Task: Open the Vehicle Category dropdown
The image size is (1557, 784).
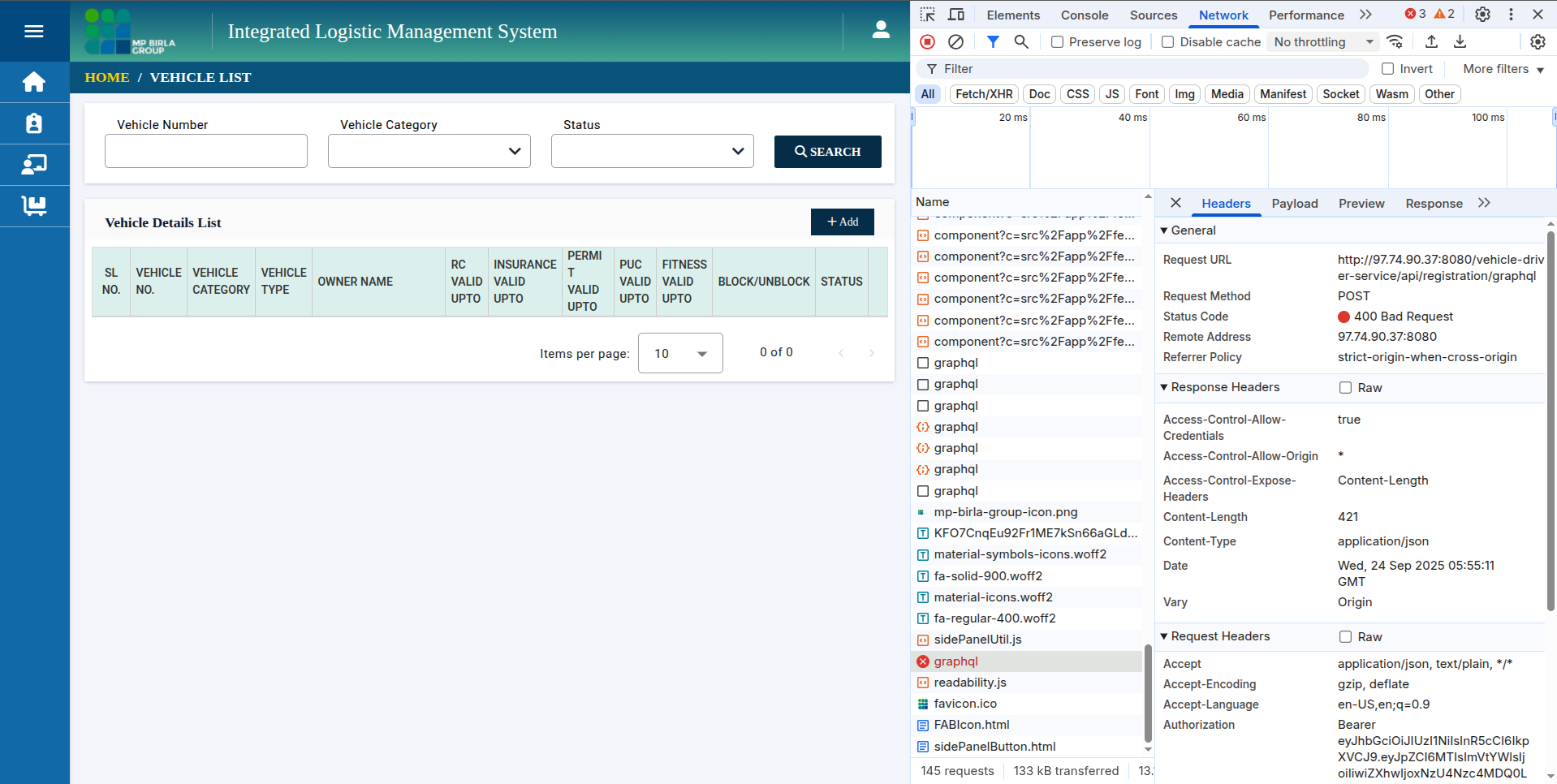Action: (429, 151)
